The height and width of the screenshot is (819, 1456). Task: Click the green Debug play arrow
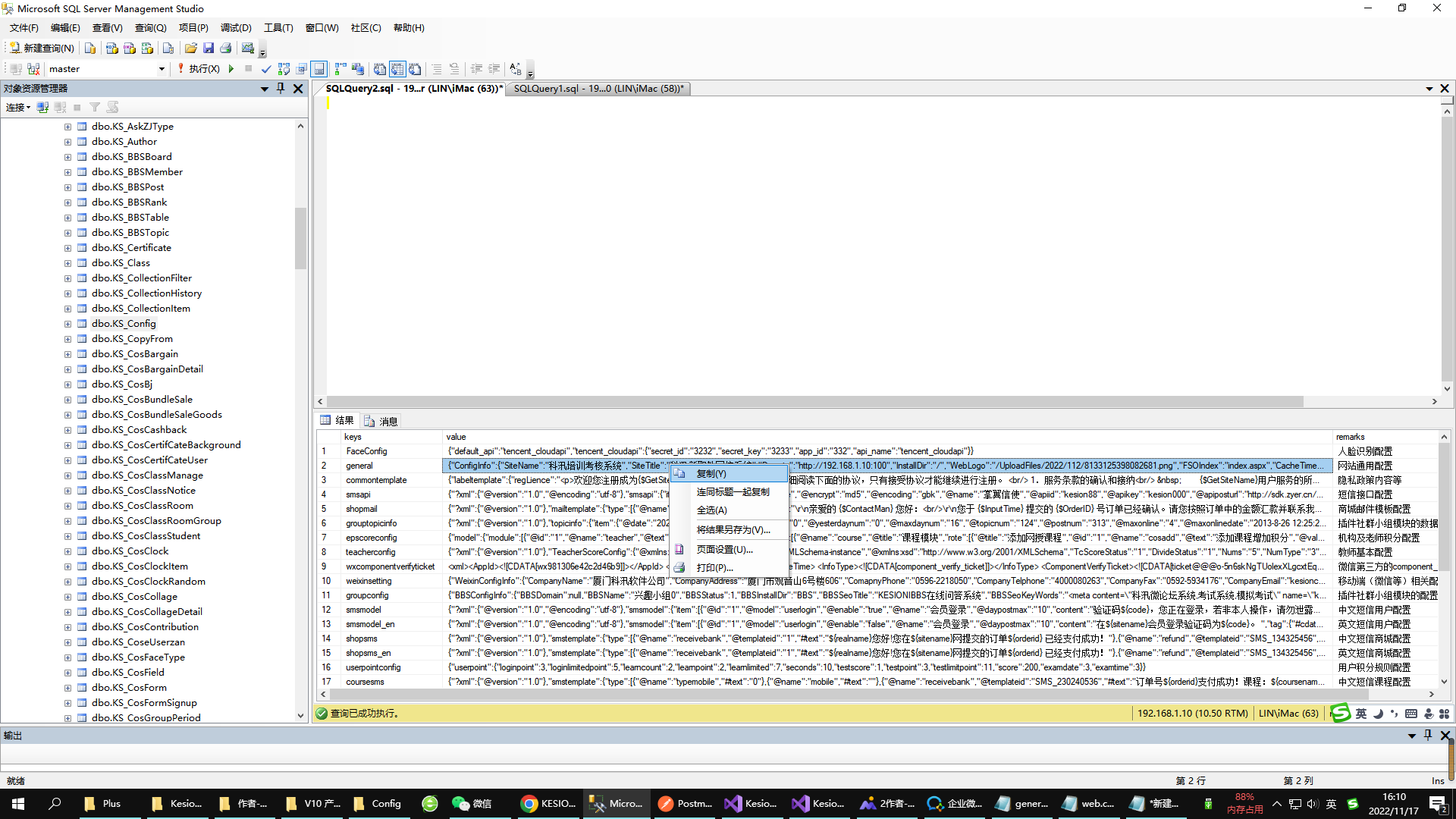[x=231, y=69]
